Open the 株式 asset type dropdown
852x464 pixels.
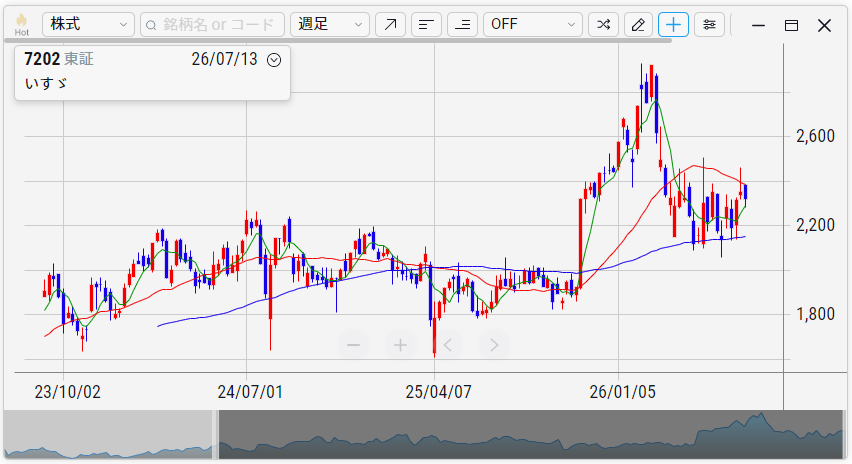tap(88, 24)
